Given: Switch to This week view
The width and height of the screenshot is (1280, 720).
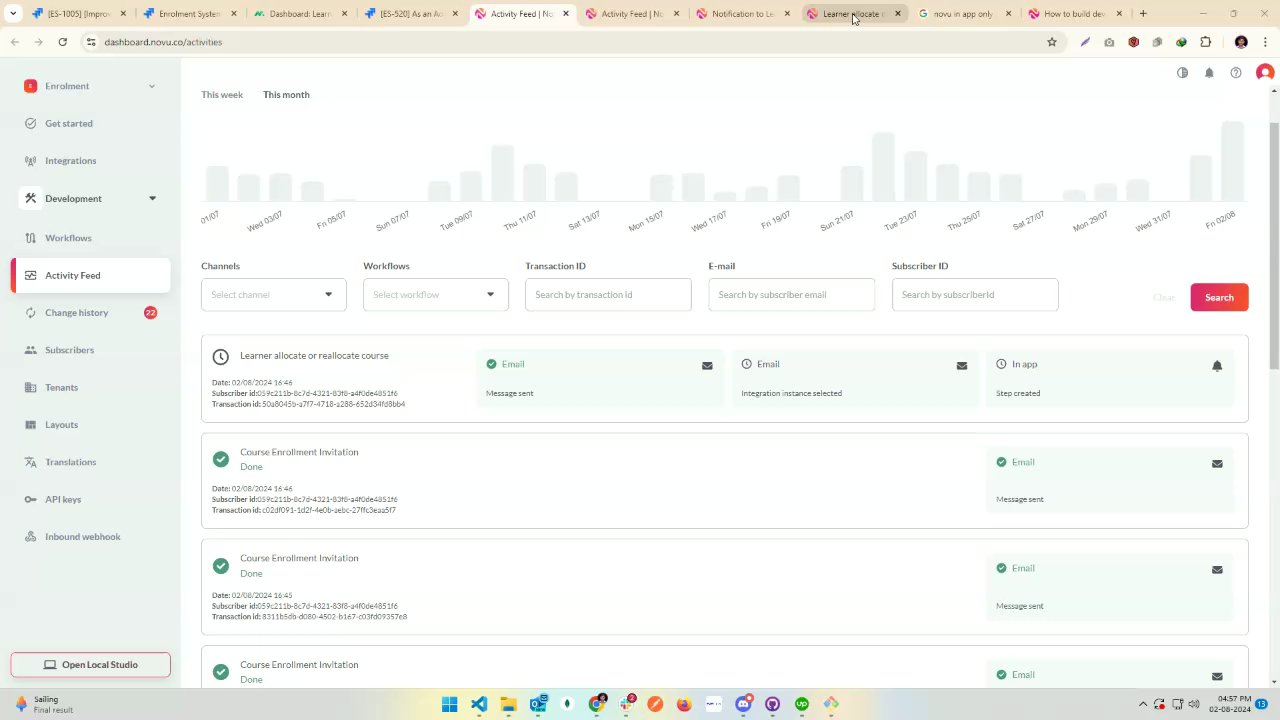Looking at the screenshot, I should 222,94.
